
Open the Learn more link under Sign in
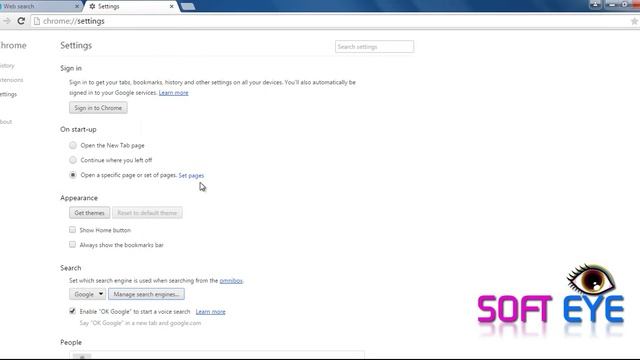click(173, 93)
